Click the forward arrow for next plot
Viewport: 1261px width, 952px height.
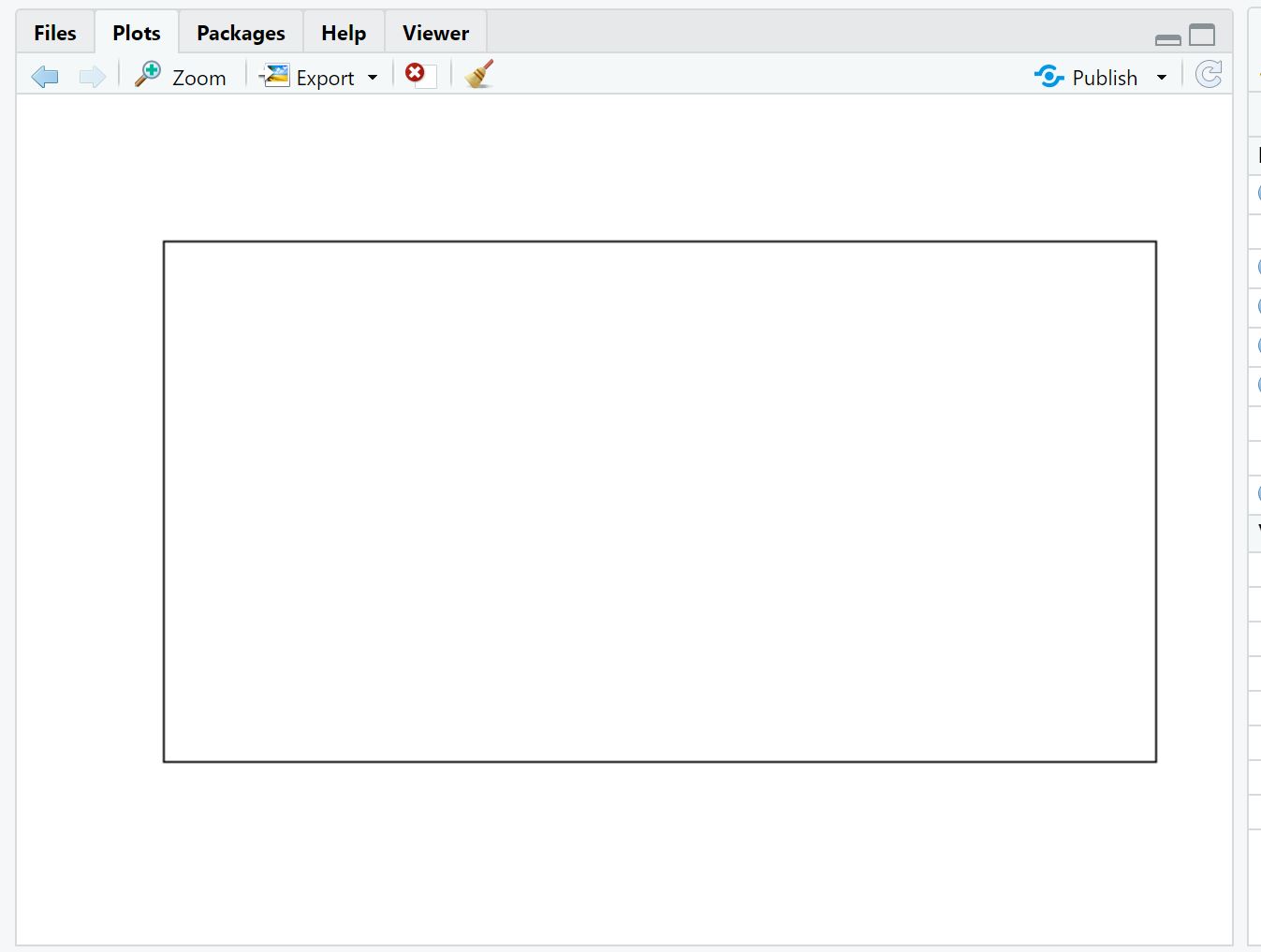(91, 76)
